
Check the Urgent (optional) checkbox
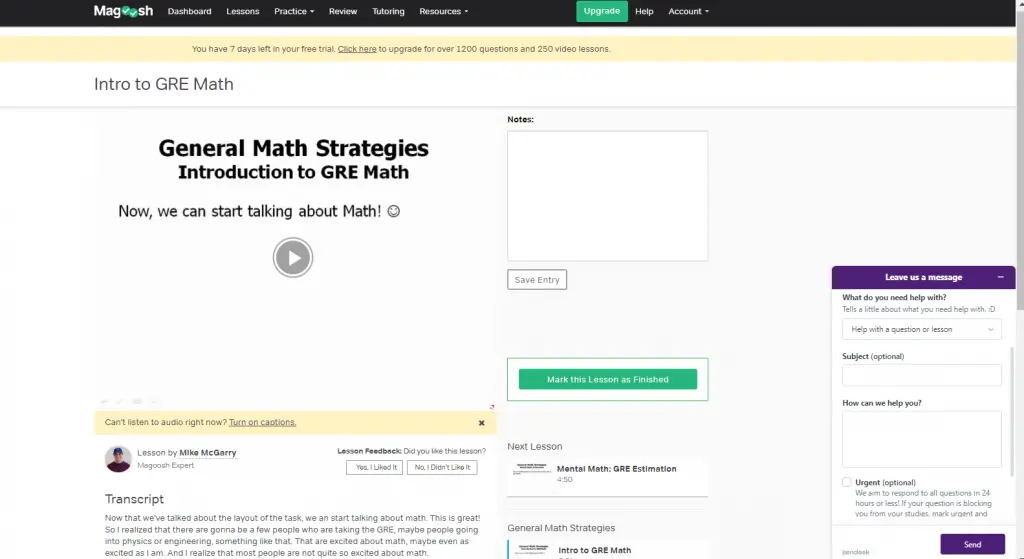pos(846,482)
